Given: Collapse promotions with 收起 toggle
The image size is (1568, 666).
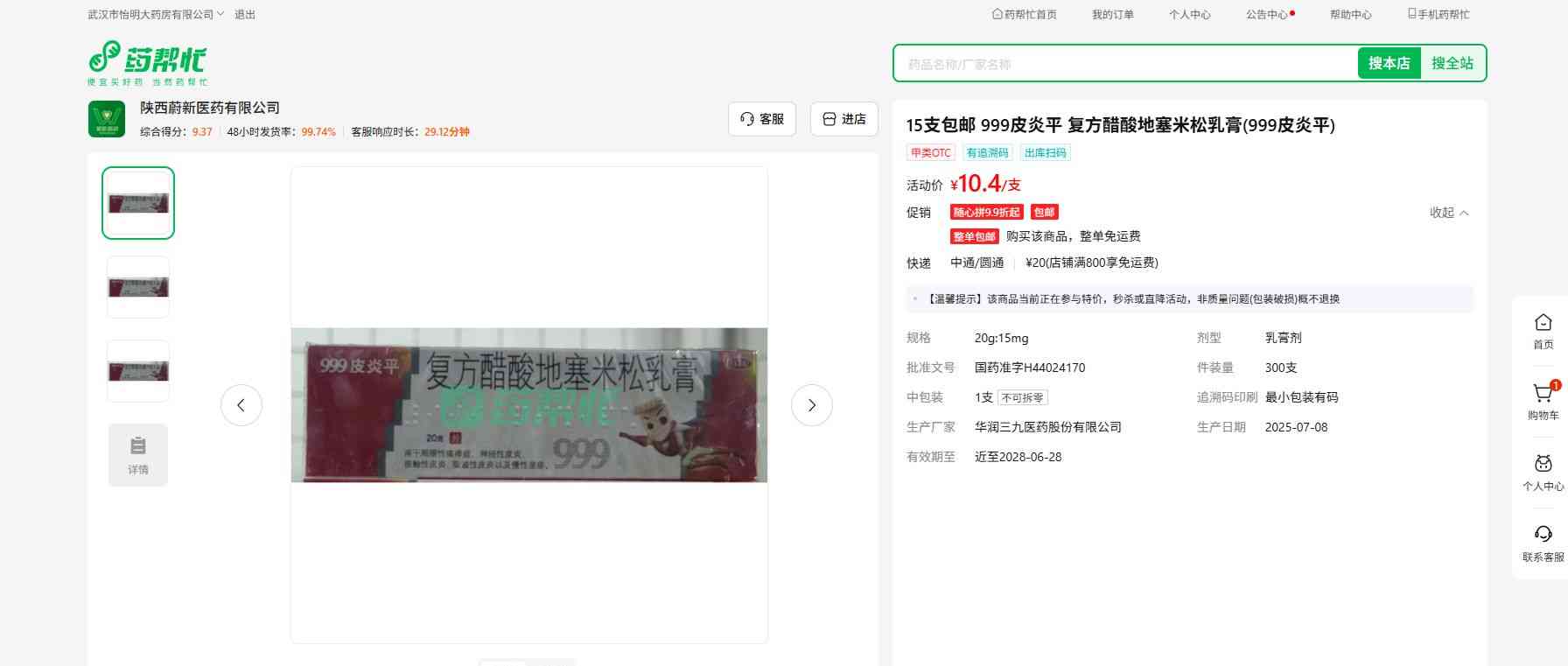Looking at the screenshot, I should [x=1449, y=213].
